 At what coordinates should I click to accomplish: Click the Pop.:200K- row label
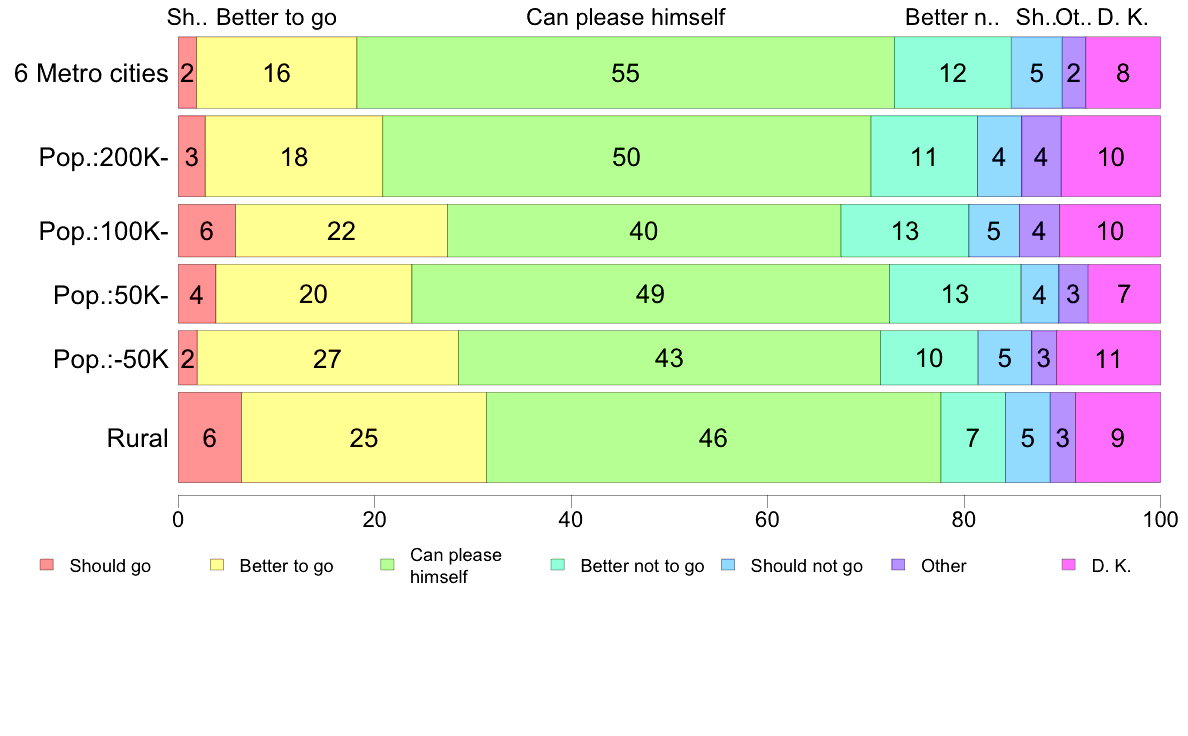pos(104,157)
